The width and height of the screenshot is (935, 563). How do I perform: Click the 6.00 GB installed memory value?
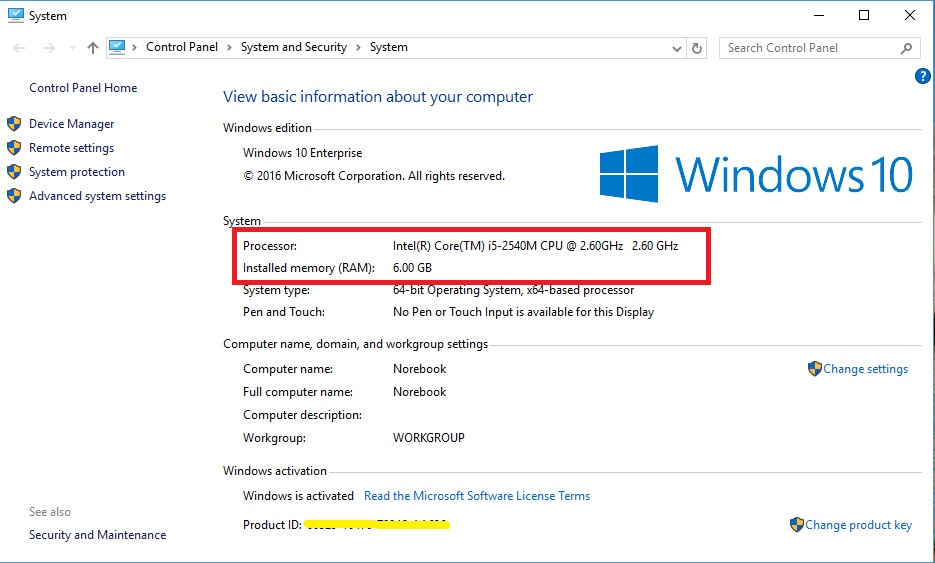[x=412, y=268]
